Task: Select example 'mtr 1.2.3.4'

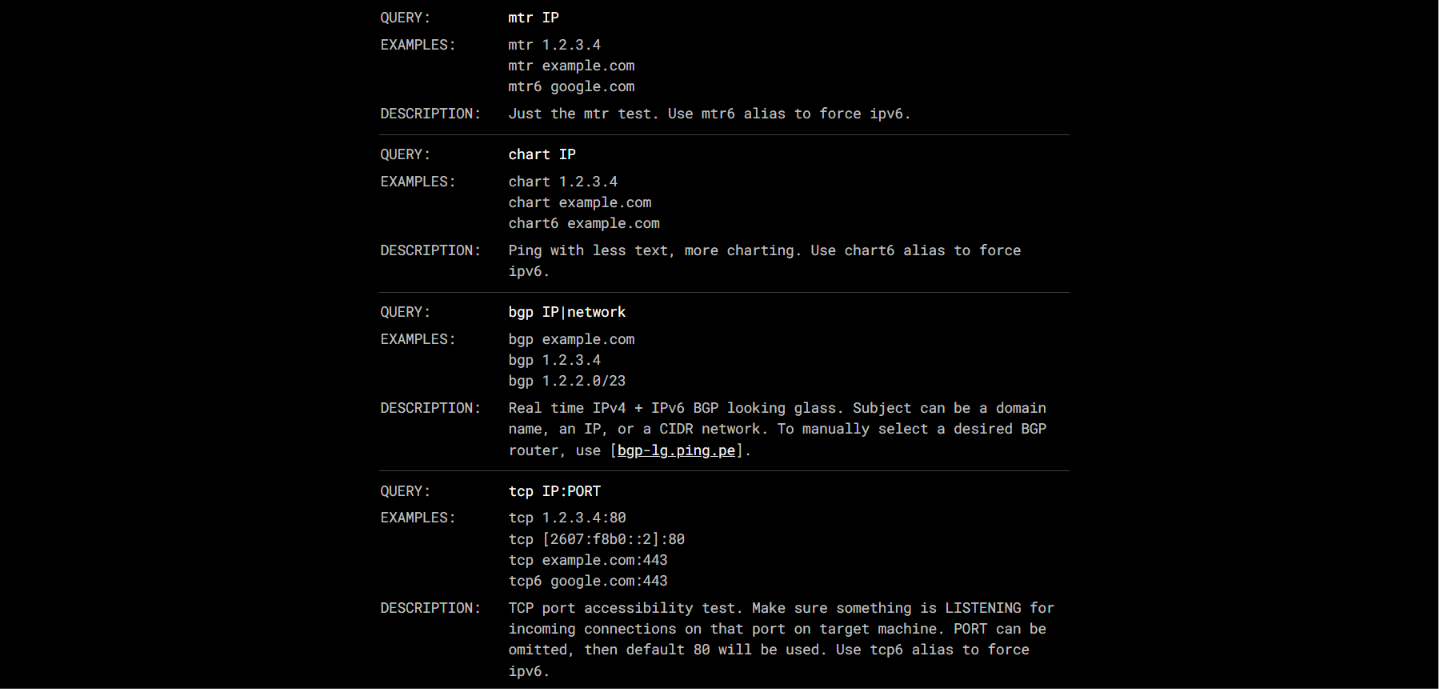Action: 554,45
